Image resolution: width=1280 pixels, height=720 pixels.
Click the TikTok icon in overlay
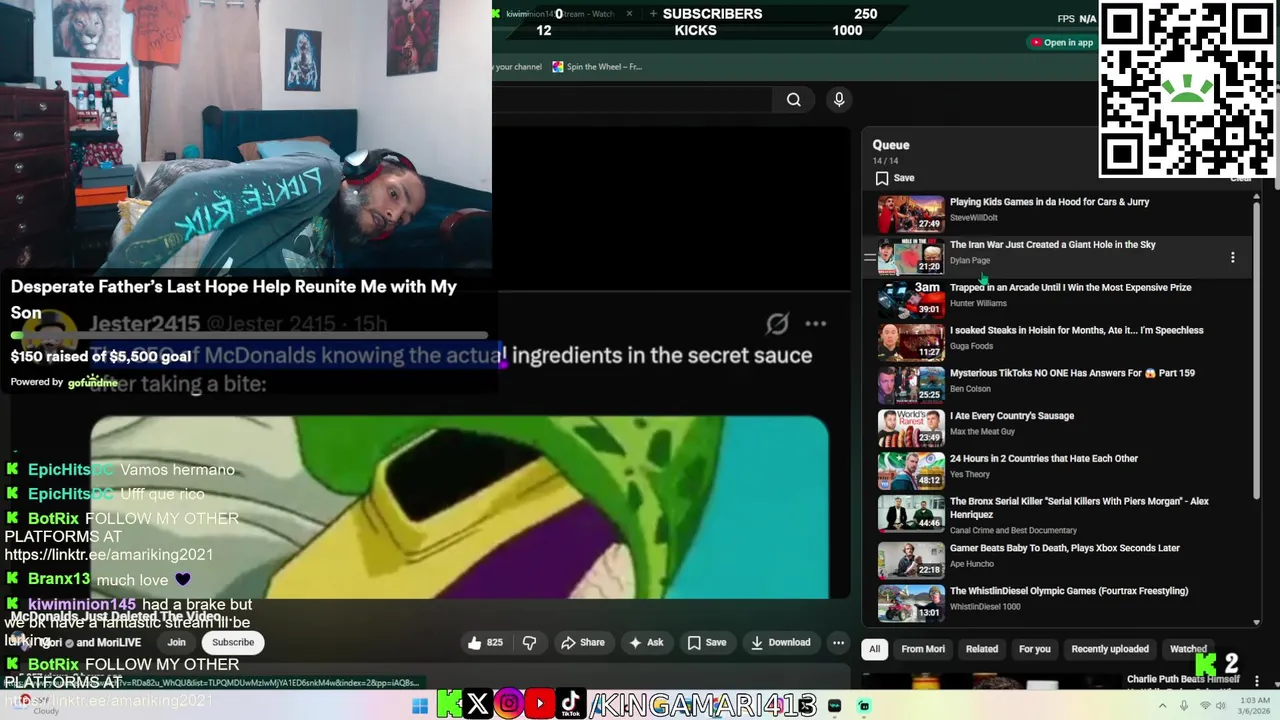coord(571,704)
